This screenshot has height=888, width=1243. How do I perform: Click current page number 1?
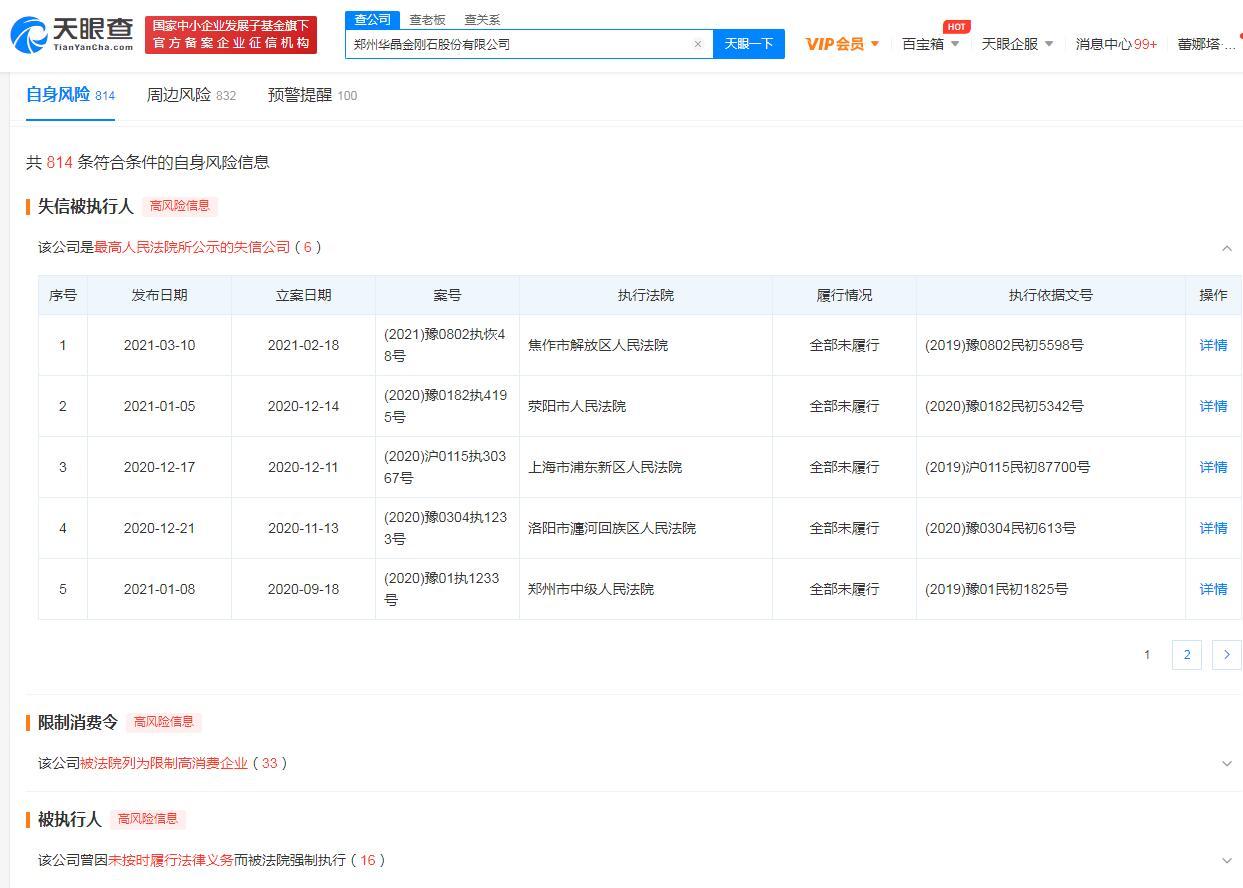[x=1147, y=655]
